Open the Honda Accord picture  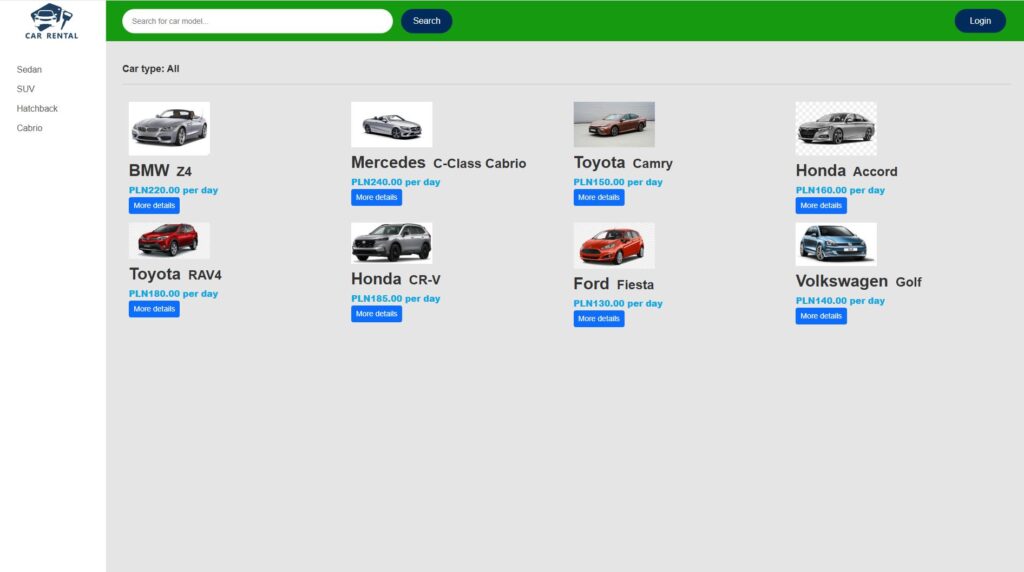click(836, 128)
